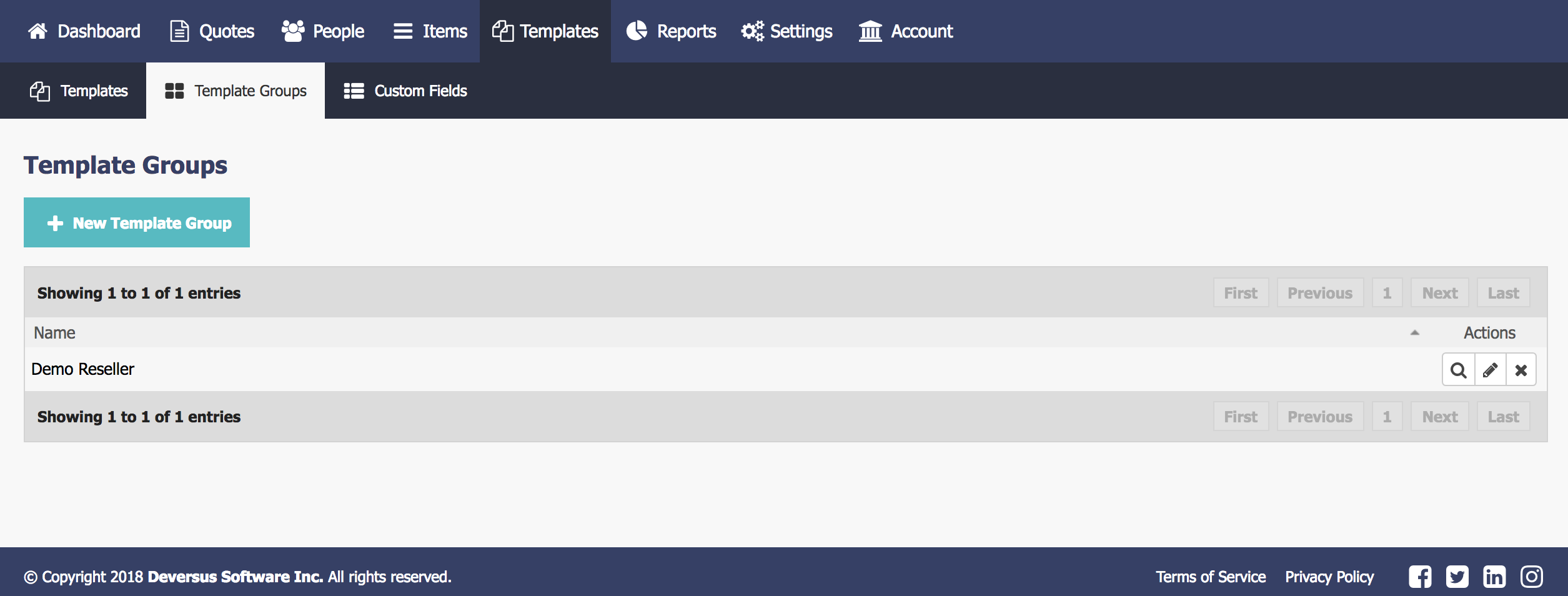
Task: Create a New Template Group
Action: coord(137,222)
